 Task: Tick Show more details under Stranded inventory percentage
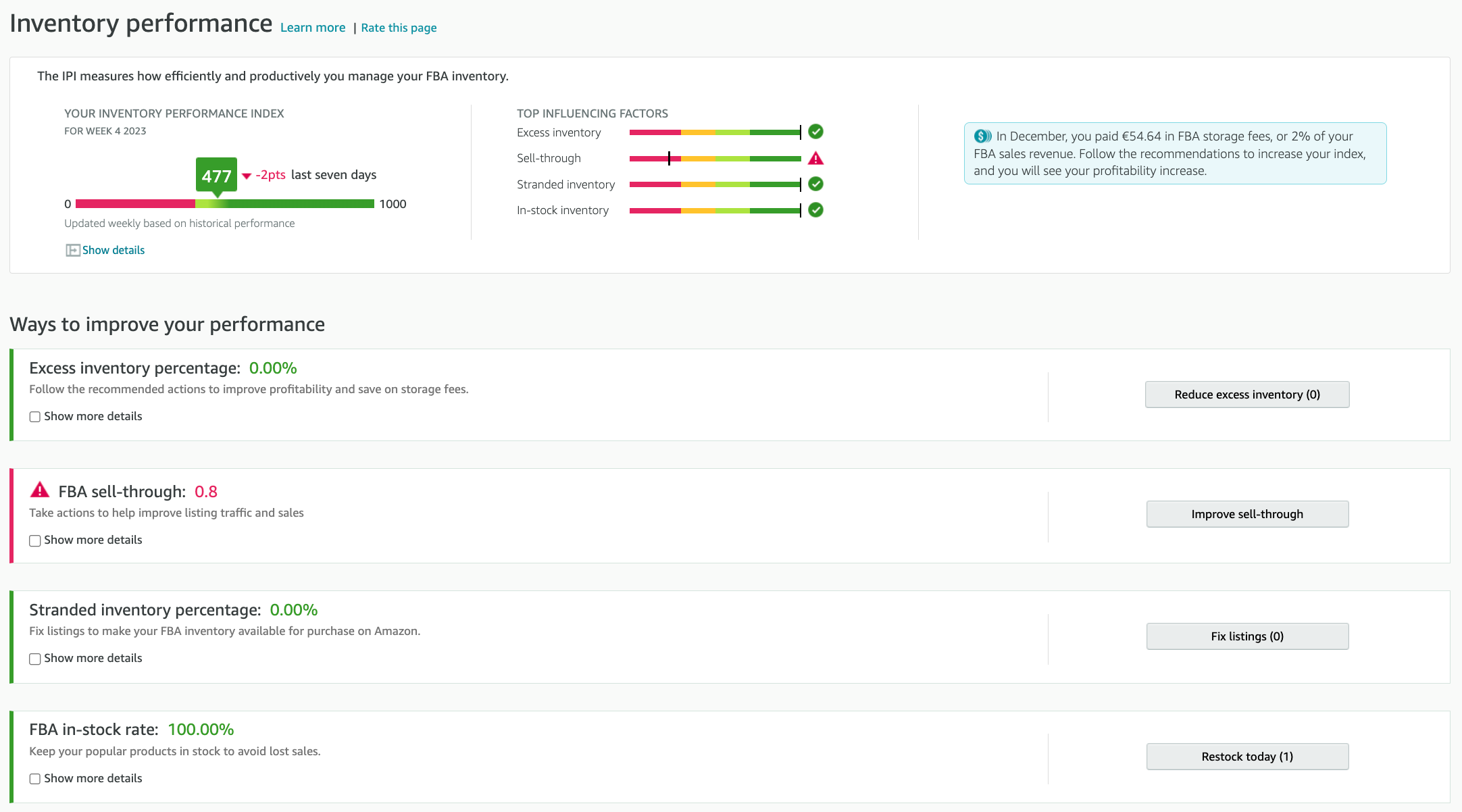(x=35, y=659)
